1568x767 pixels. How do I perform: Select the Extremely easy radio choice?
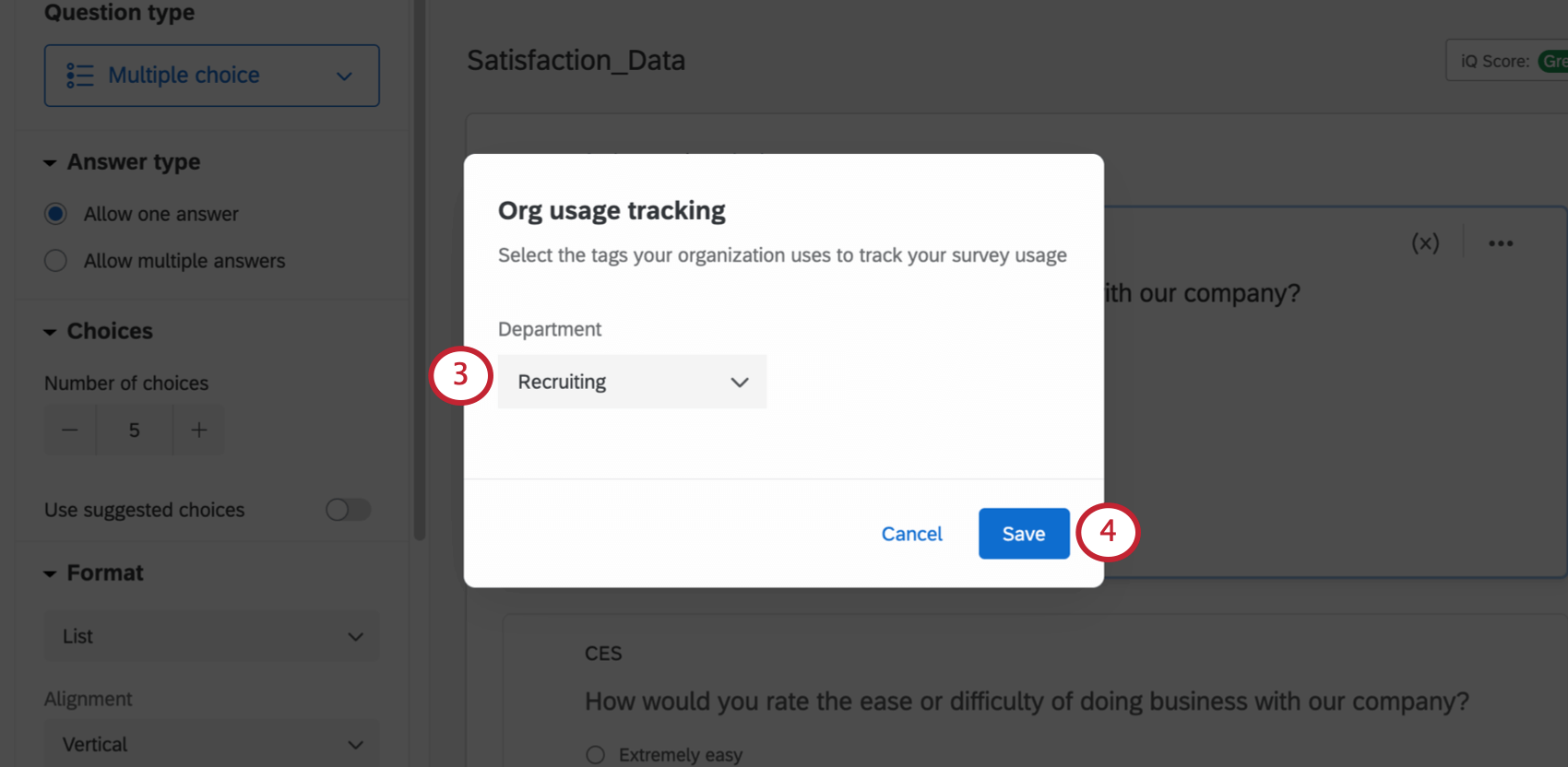pyautogui.click(x=596, y=755)
